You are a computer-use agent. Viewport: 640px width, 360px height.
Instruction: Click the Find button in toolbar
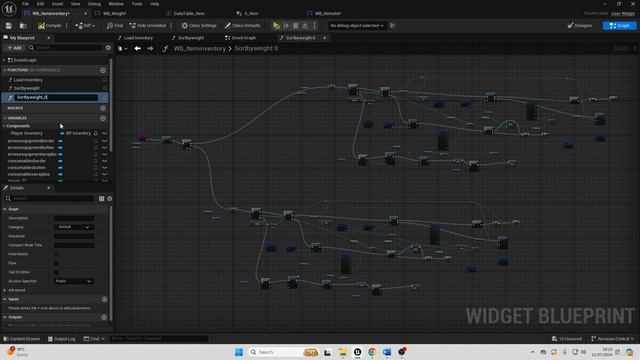click(115, 26)
